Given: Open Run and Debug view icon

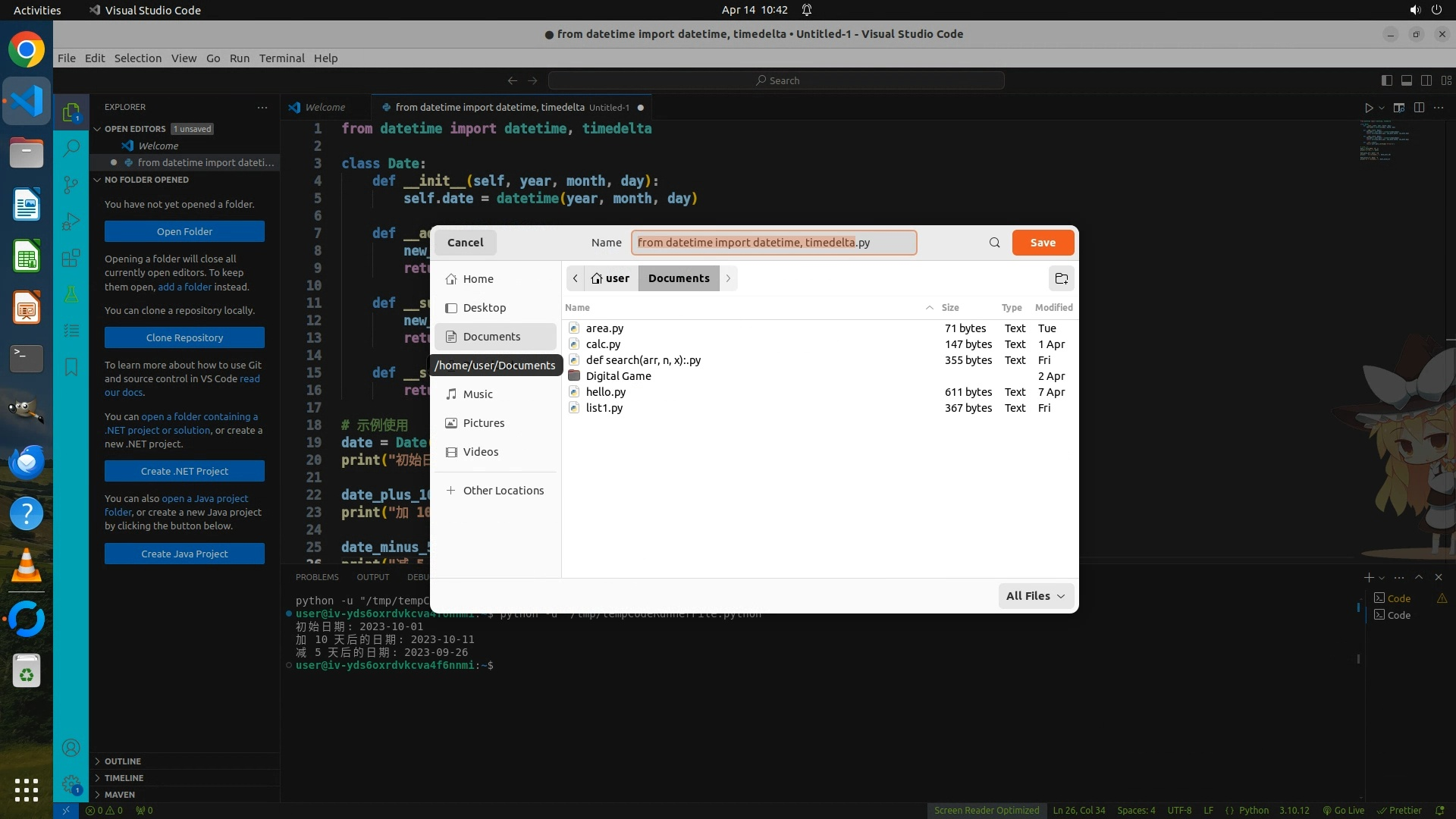Looking at the screenshot, I should coord(71,221).
